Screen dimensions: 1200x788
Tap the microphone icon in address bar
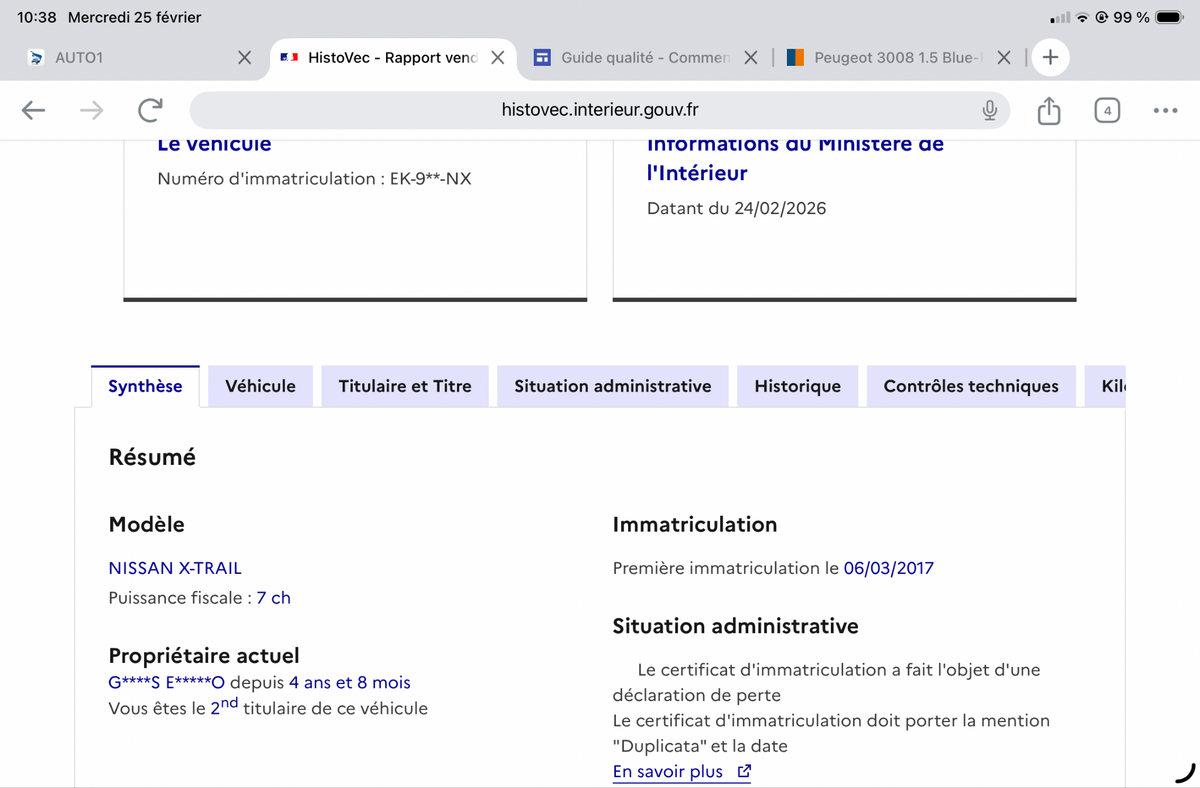click(990, 110)
